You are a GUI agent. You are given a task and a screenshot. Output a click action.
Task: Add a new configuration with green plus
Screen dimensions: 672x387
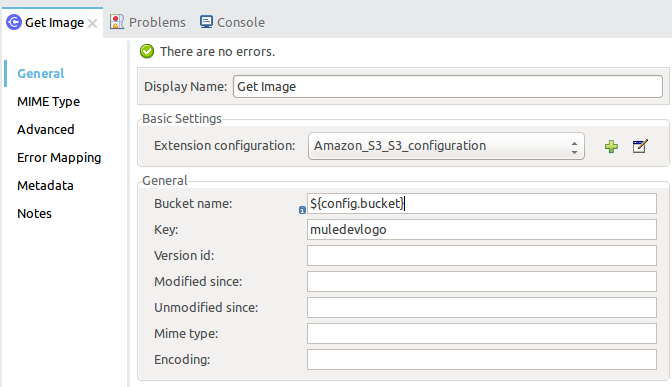pyautogui.click(x=611, y=147)
